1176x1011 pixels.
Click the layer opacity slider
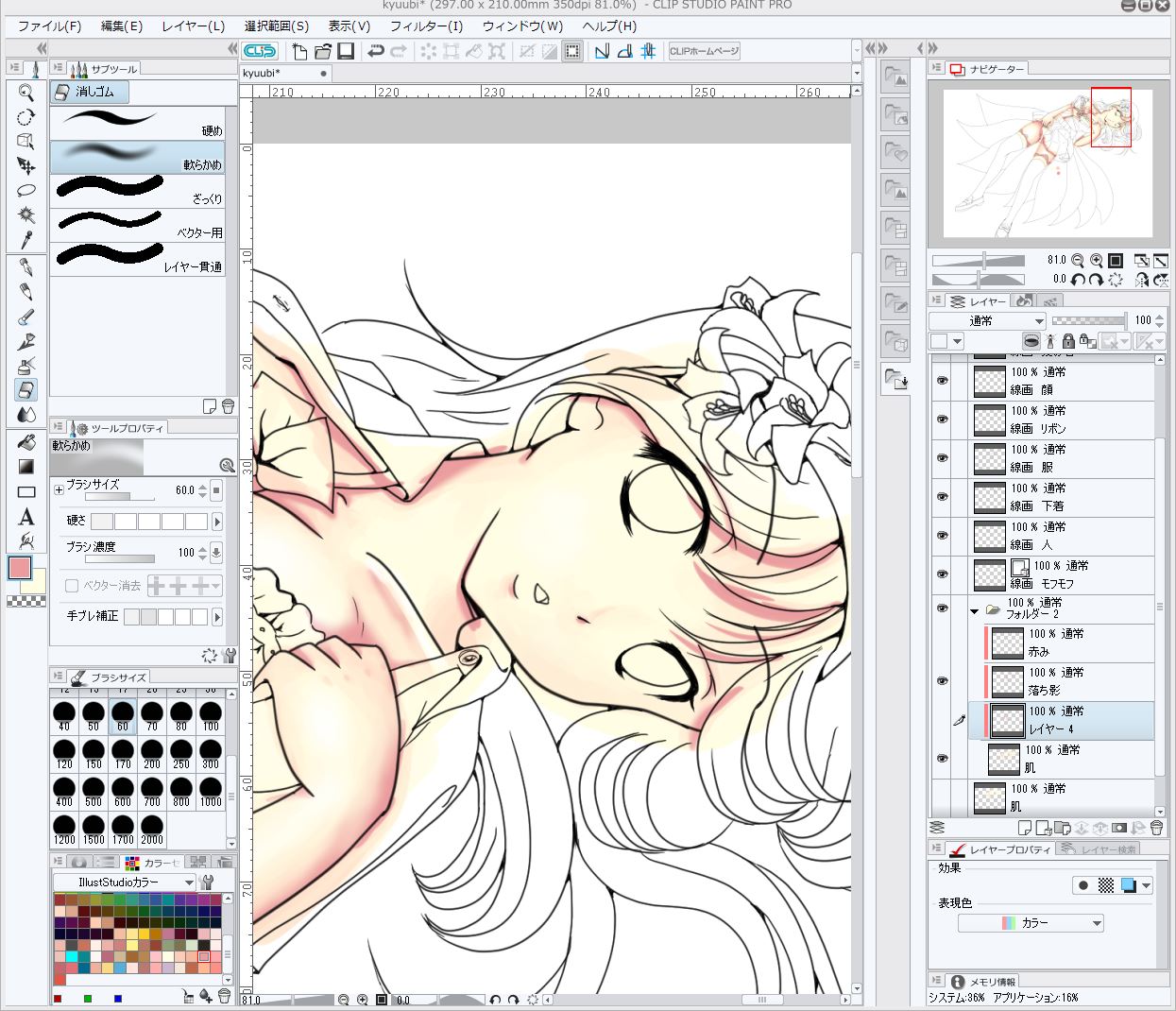point(1089,321)
